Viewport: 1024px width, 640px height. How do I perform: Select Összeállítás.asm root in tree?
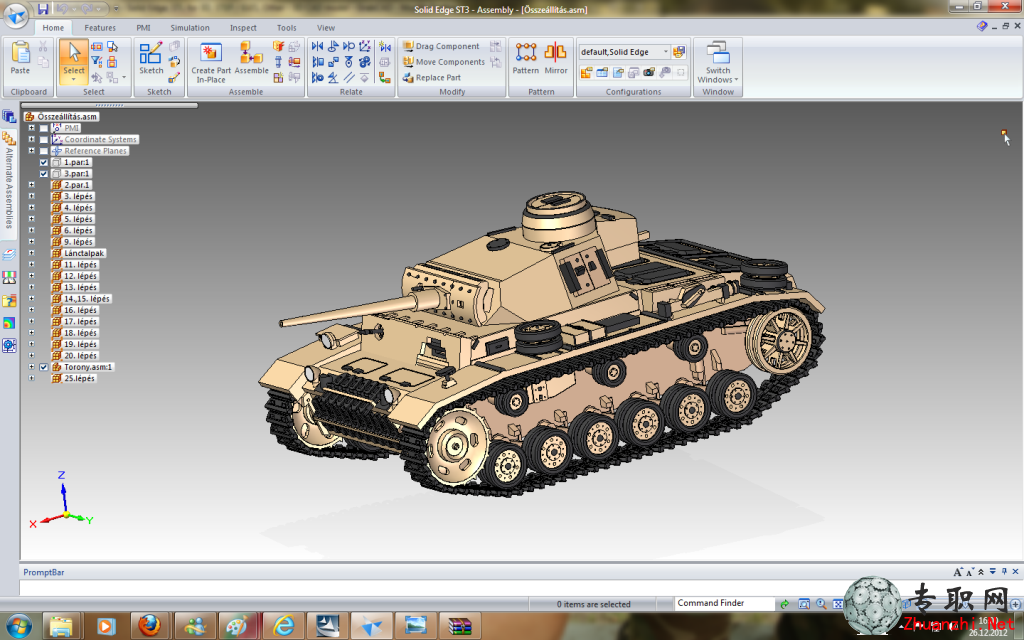tap(62, 117)
